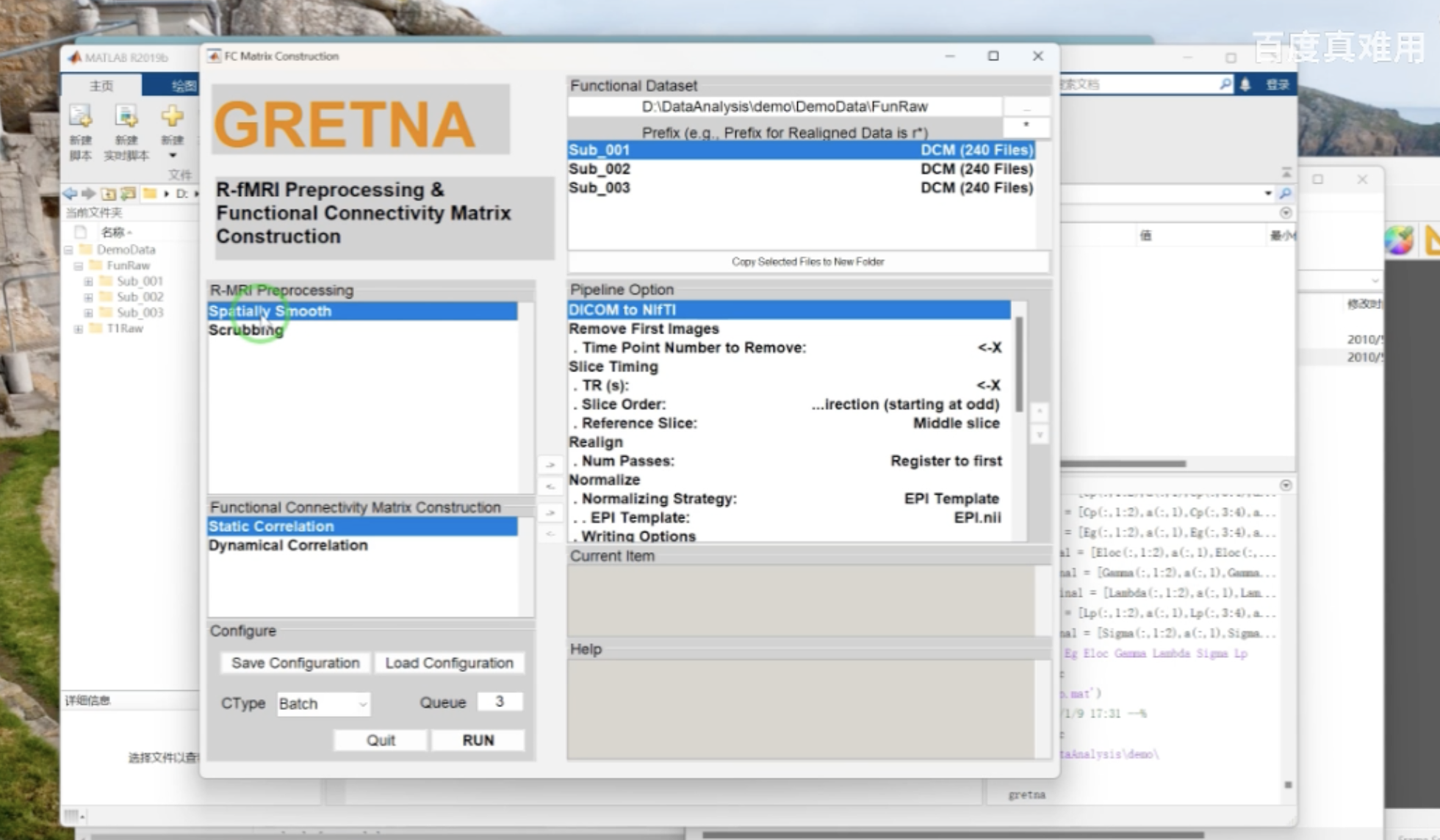Click the up-one-folder icon in MATLAB toolbar
The image size is (1440, 840).
[109, 194]
